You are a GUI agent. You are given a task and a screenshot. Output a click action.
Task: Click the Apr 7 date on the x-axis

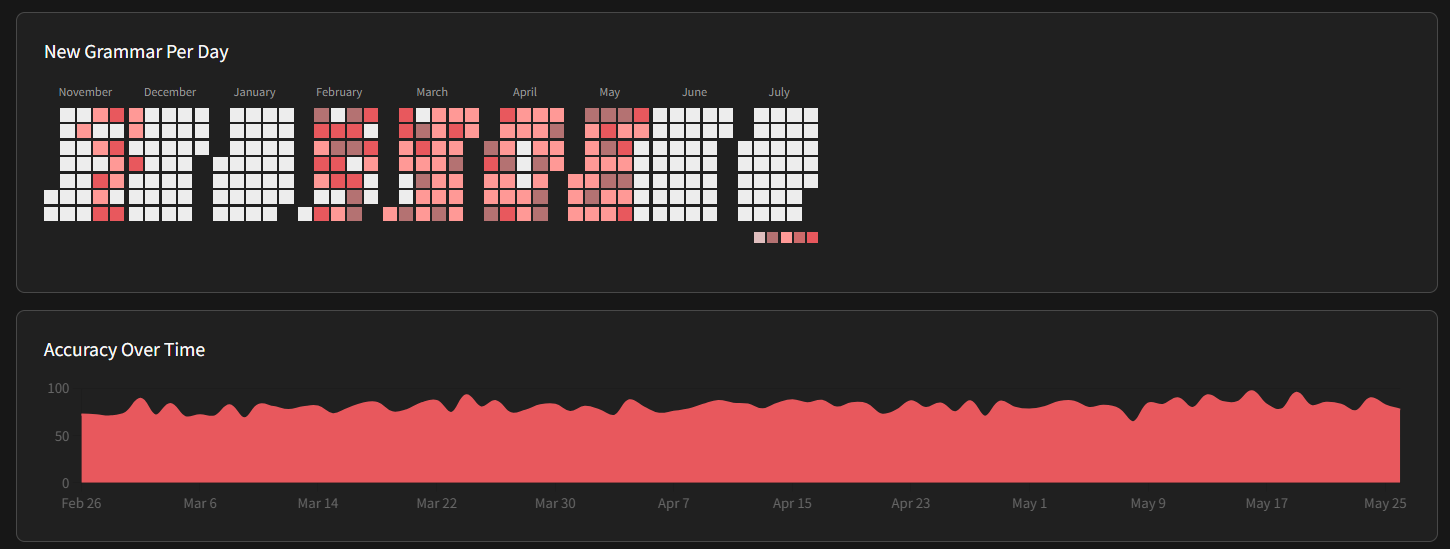point(674,503)
